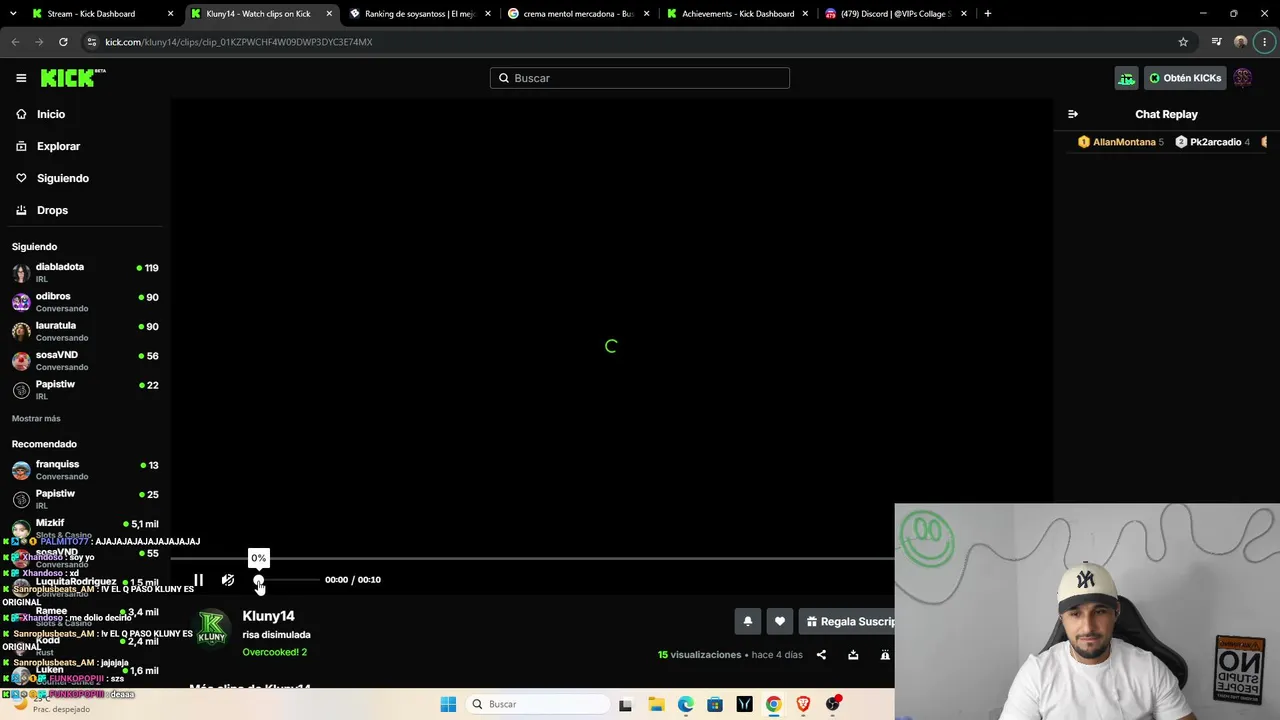1280x720 pixels.
Task: Switch to Stream - Kick Dashboard tab
Action: 103,14
